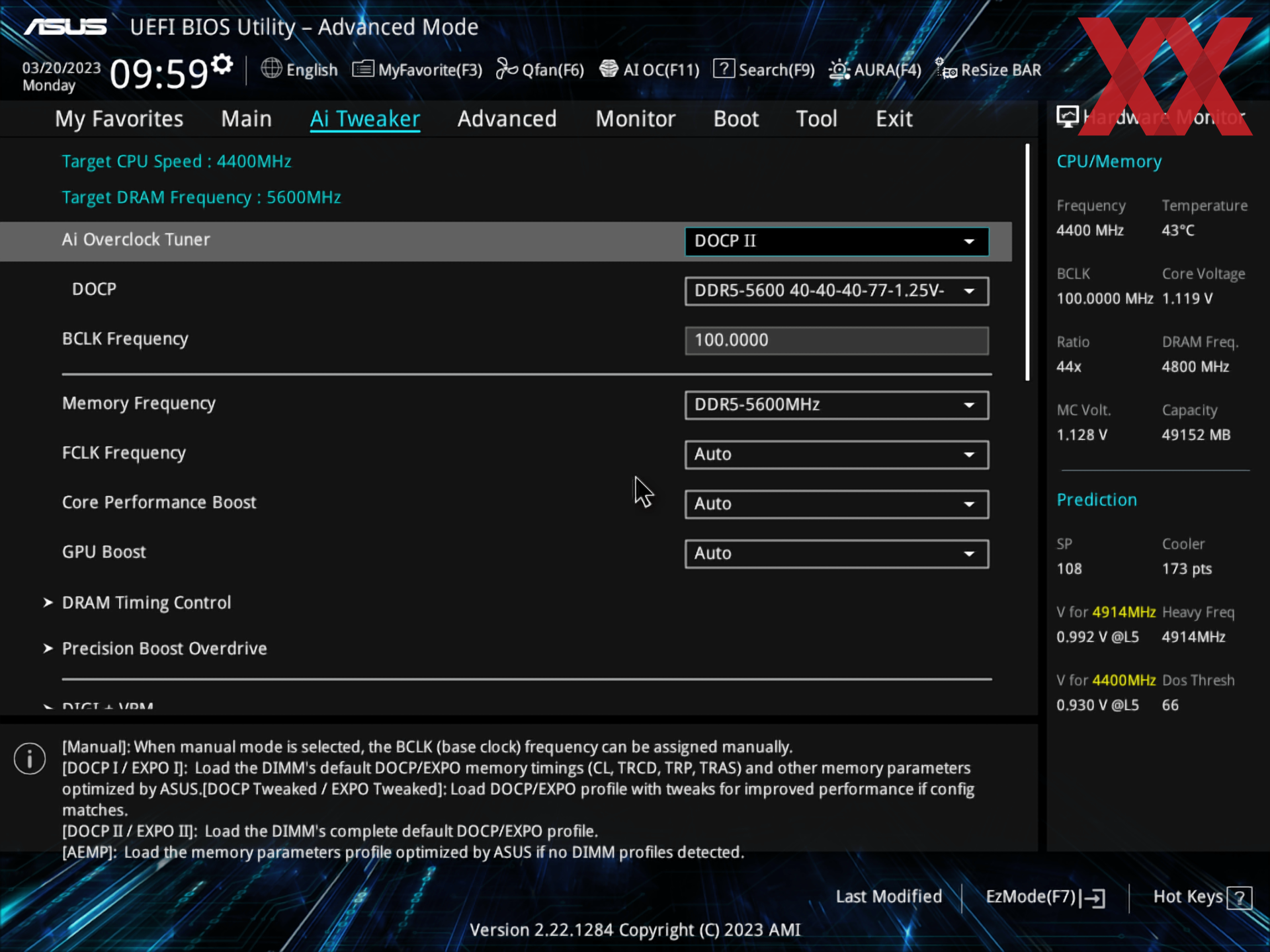Open the Tool tab
The height and width of the screenshot is (952, 1270).
coord(816,119)
